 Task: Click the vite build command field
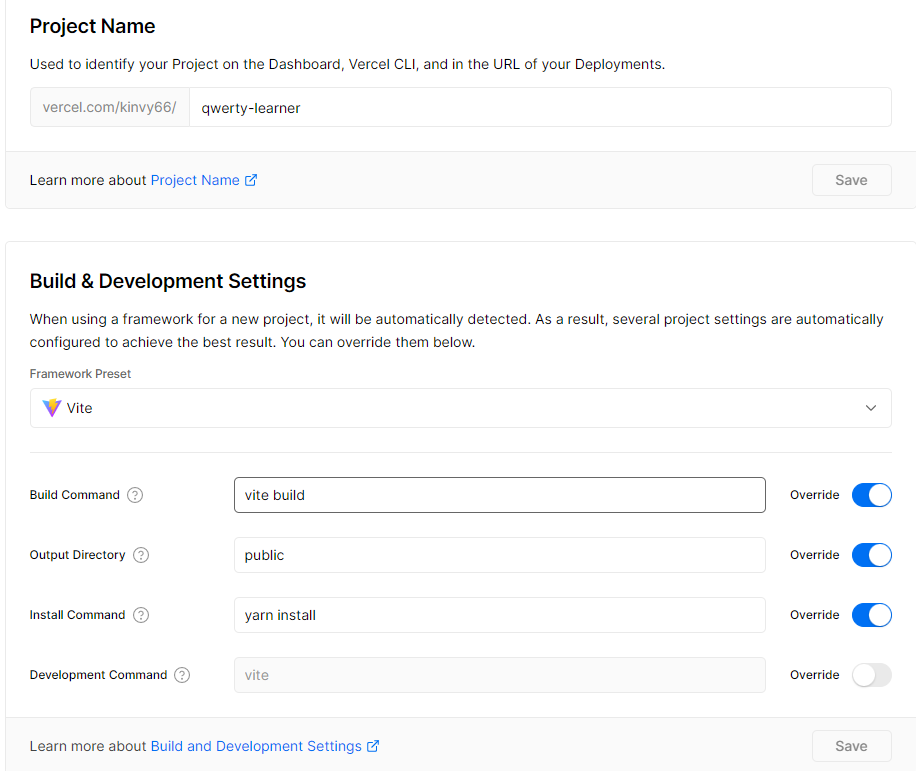tap(500, 494)
